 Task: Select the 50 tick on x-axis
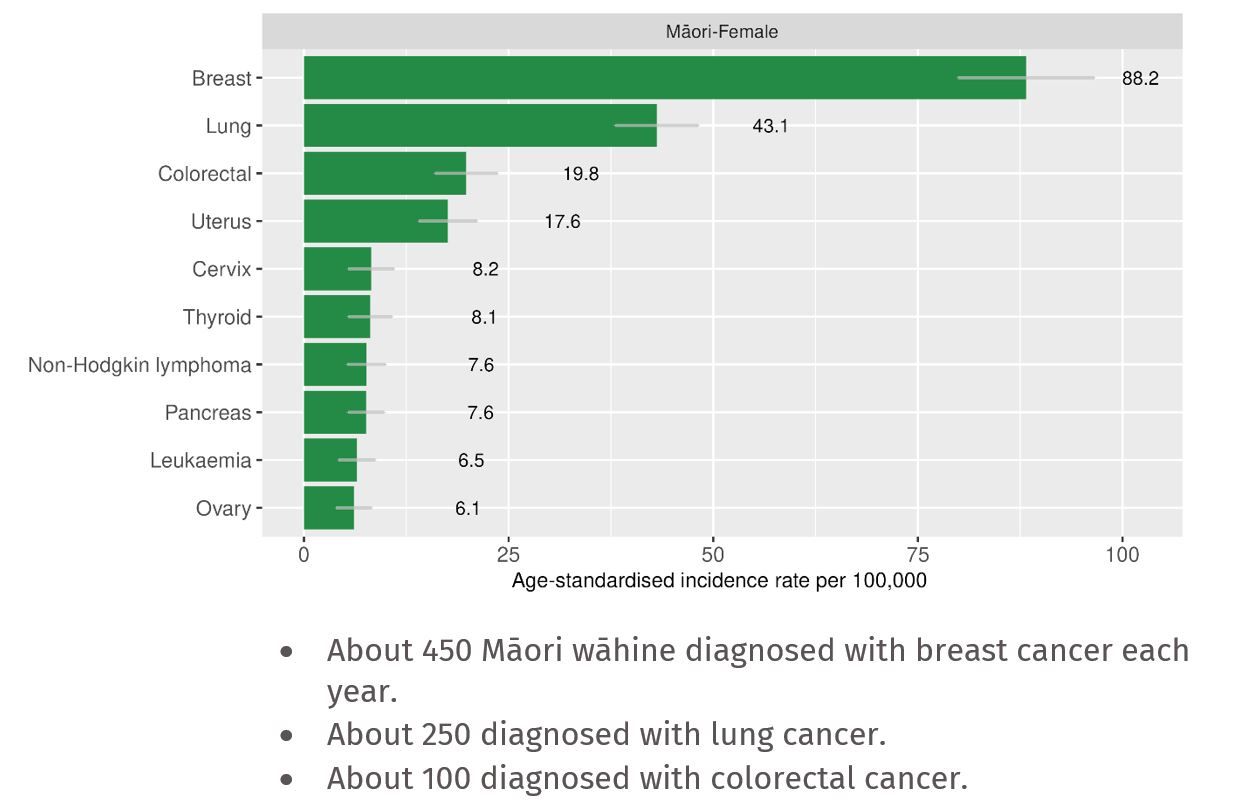[713, 555]
